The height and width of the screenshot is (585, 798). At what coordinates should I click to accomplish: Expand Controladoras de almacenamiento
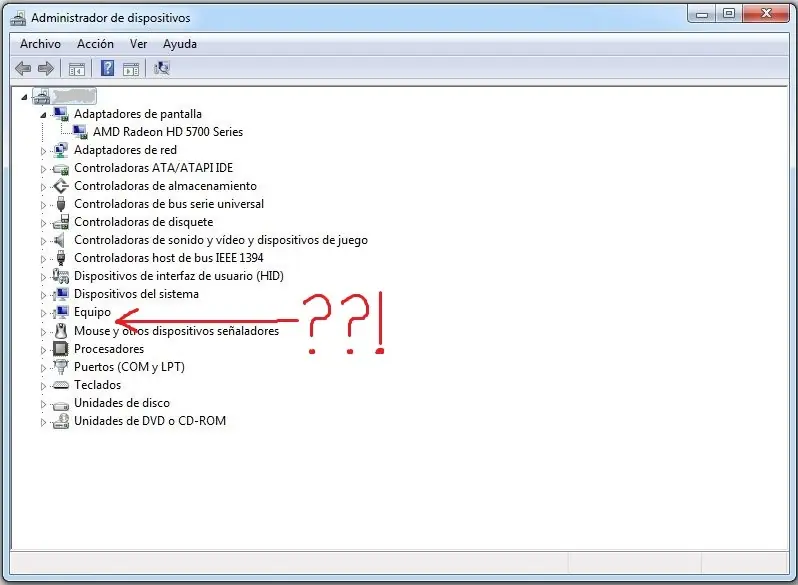(43, 187)
